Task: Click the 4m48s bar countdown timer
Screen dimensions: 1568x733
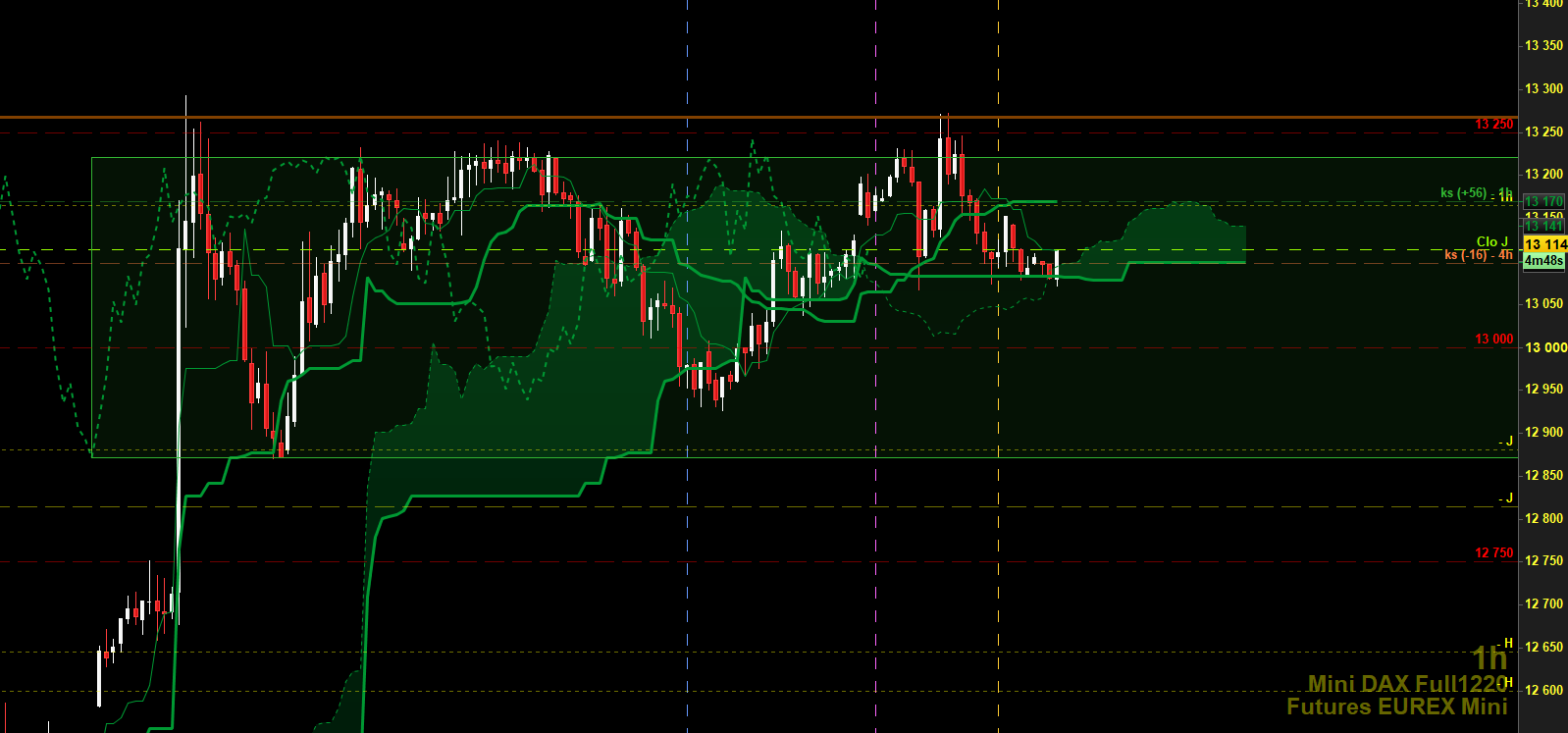Action: coord(1543,261)
